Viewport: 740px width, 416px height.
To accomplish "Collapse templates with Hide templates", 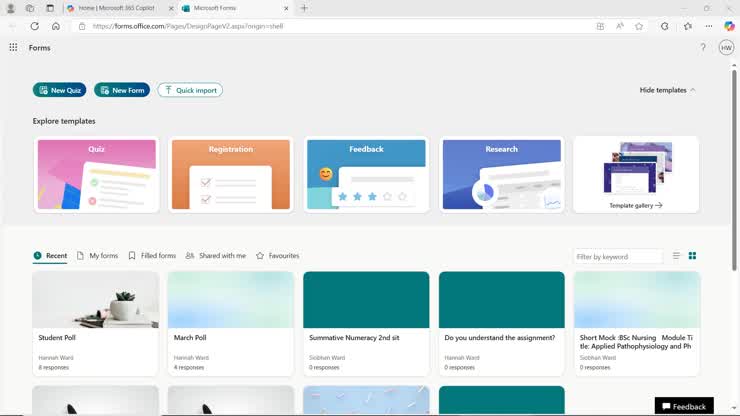I will point(667,90).
